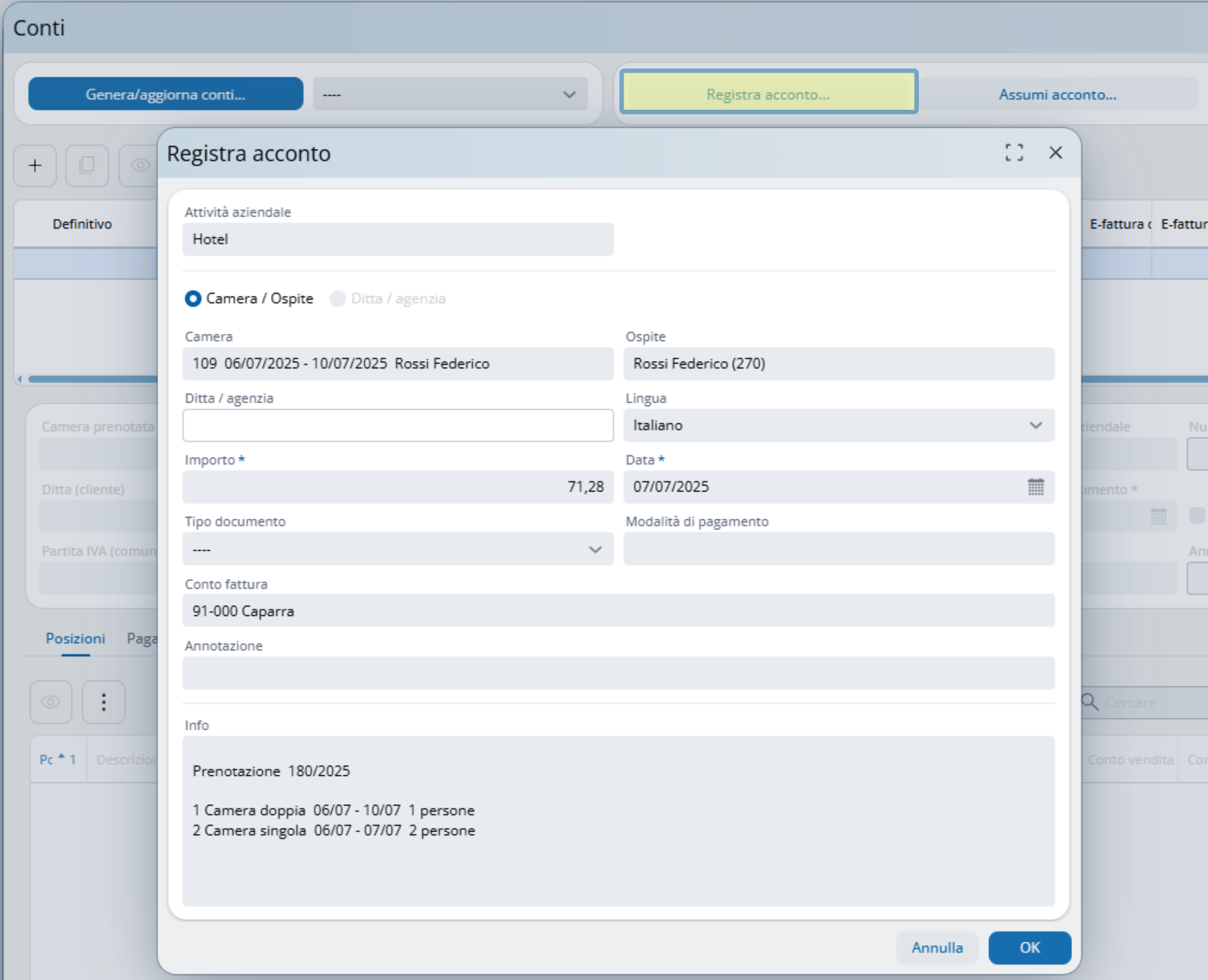Open the Lingua dropdown showing Italiano

click(x=838, y=425)
